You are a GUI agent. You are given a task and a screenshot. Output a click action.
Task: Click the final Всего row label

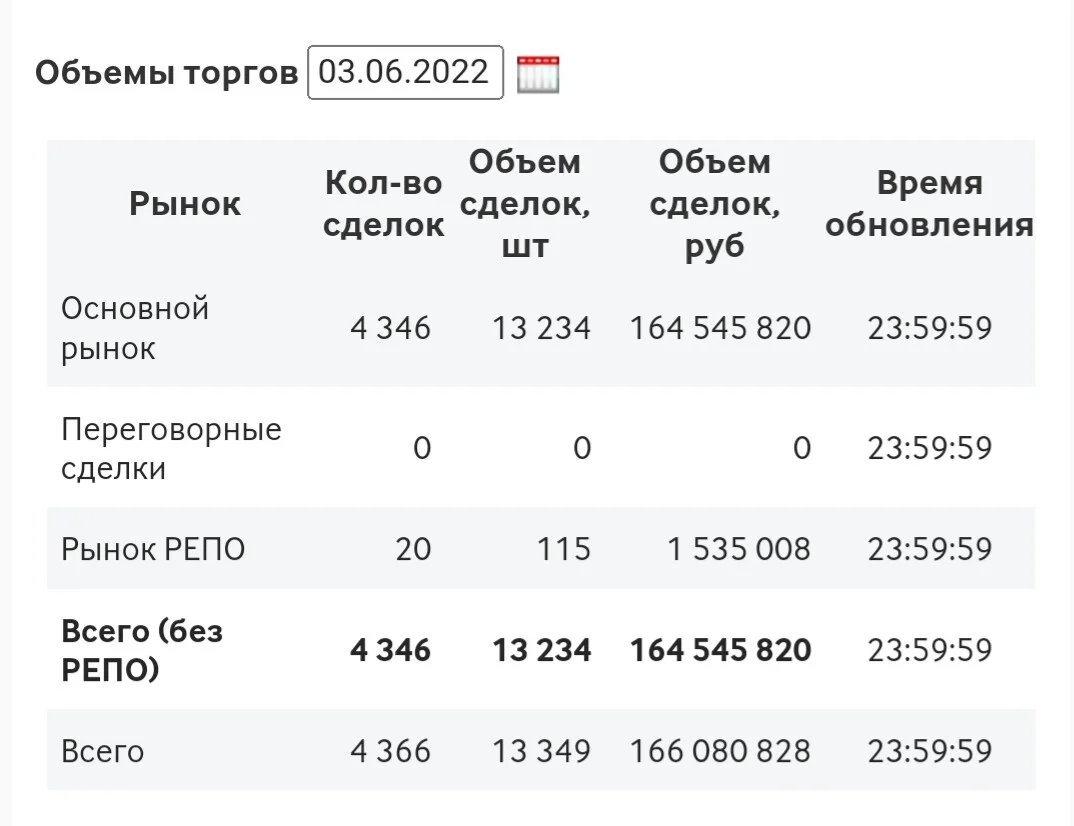[x=103, y=751]
